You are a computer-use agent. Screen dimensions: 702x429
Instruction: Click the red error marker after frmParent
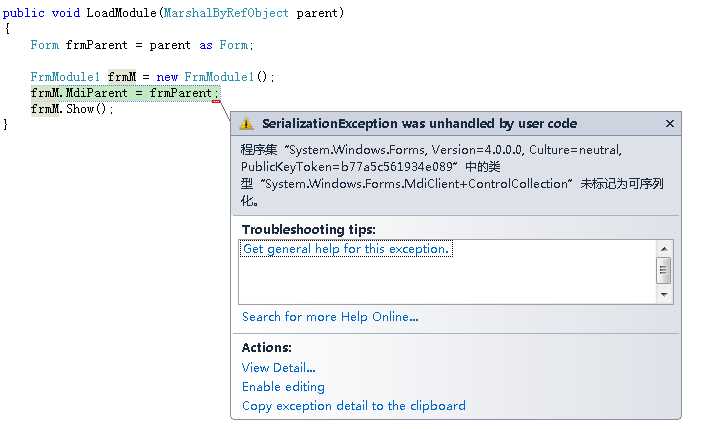(216, 100)
